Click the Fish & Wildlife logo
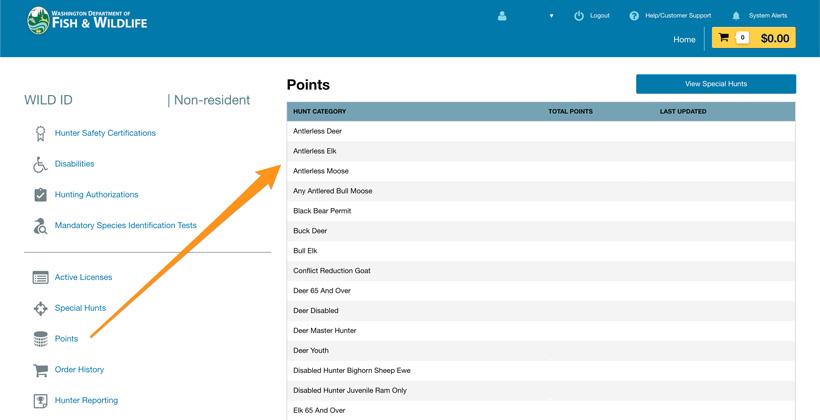 click(87, 20)
